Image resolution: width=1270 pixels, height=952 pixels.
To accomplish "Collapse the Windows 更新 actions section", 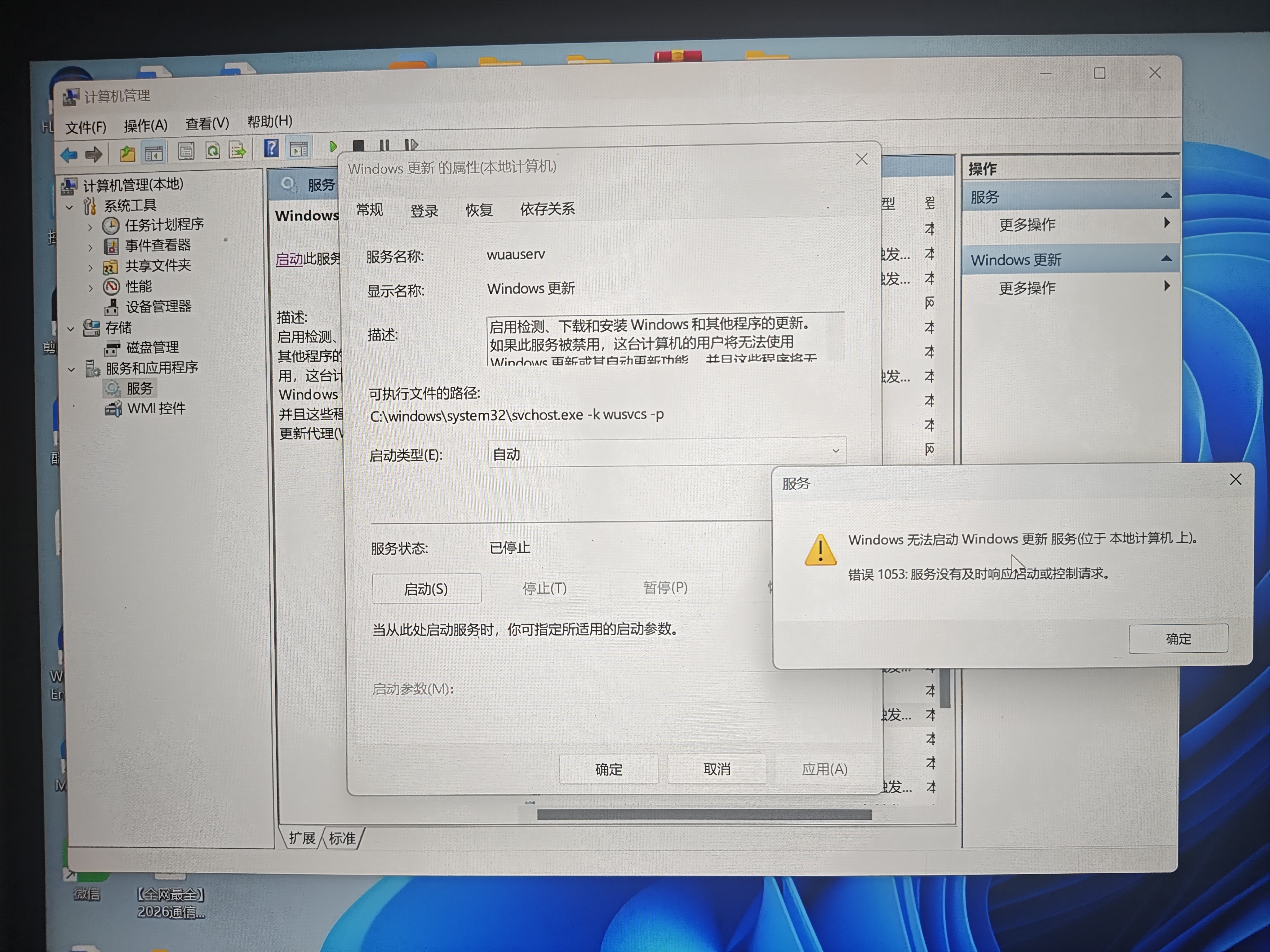I will [1166, 258].
